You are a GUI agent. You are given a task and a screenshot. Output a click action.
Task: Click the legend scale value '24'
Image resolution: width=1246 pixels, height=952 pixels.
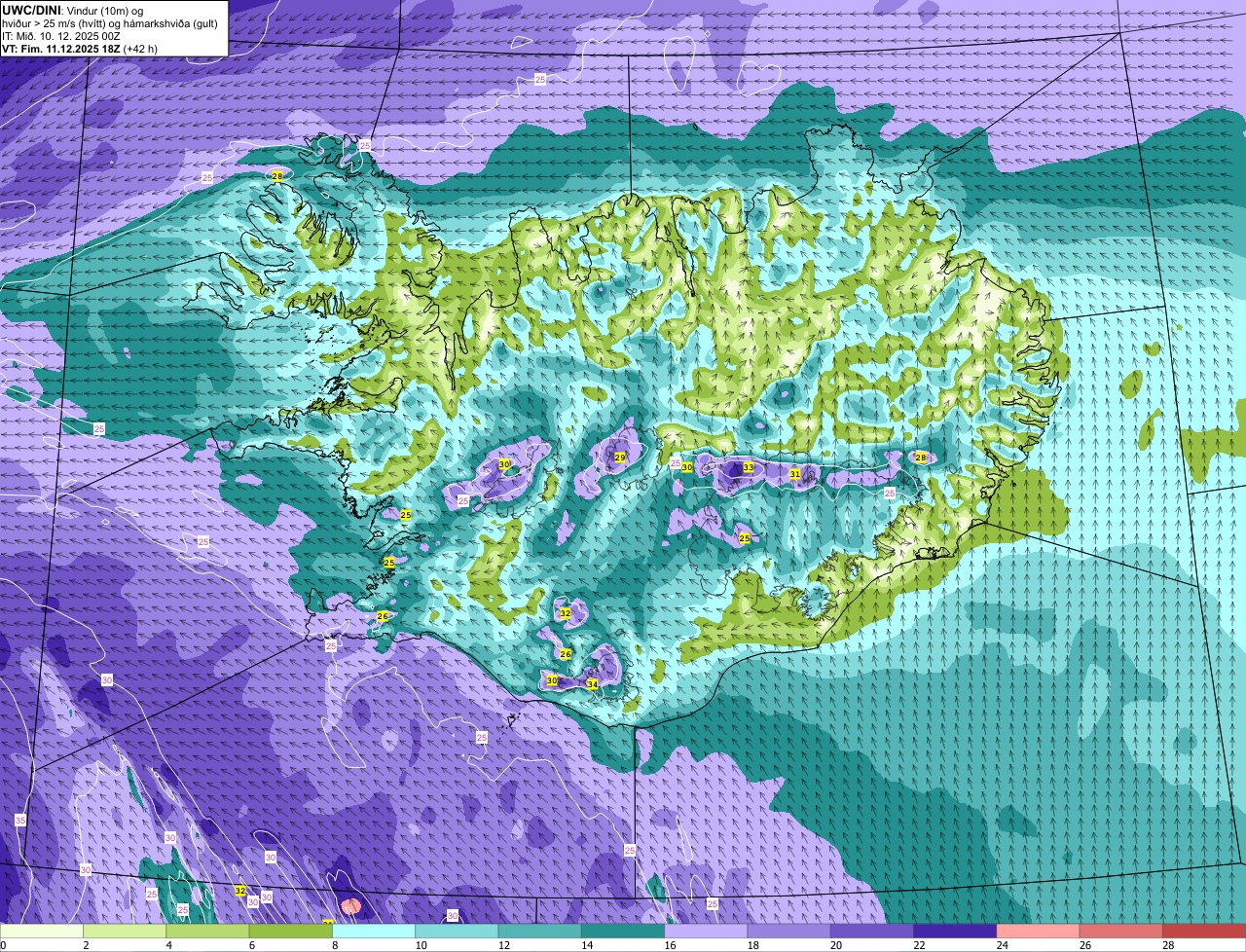pyautogui.click(x=1002, y=945)
